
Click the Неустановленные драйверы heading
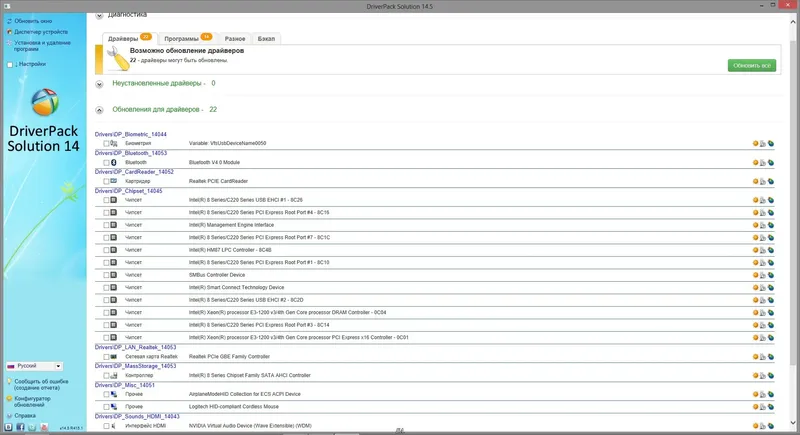(157, 83)
